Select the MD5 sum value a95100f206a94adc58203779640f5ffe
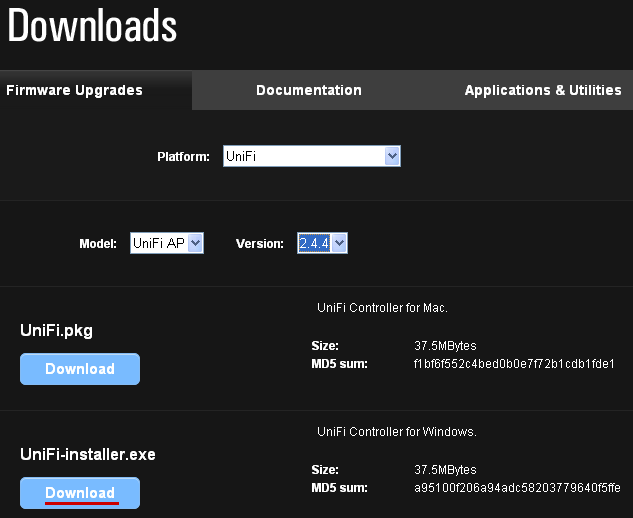Viewport: 633px width, 518px height. [517, 488]
